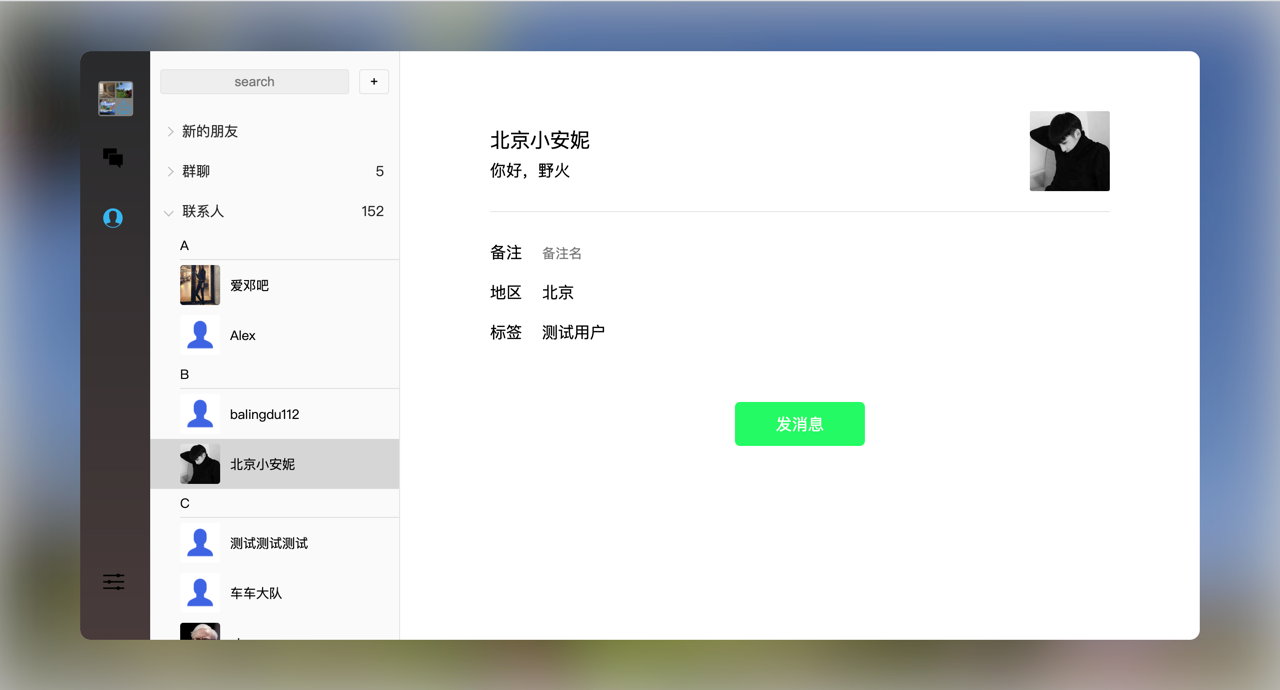The height and width of the screenshot is (690, 1280).
Task: Select 联系人 row label
Action: click(x=203, y=212)
